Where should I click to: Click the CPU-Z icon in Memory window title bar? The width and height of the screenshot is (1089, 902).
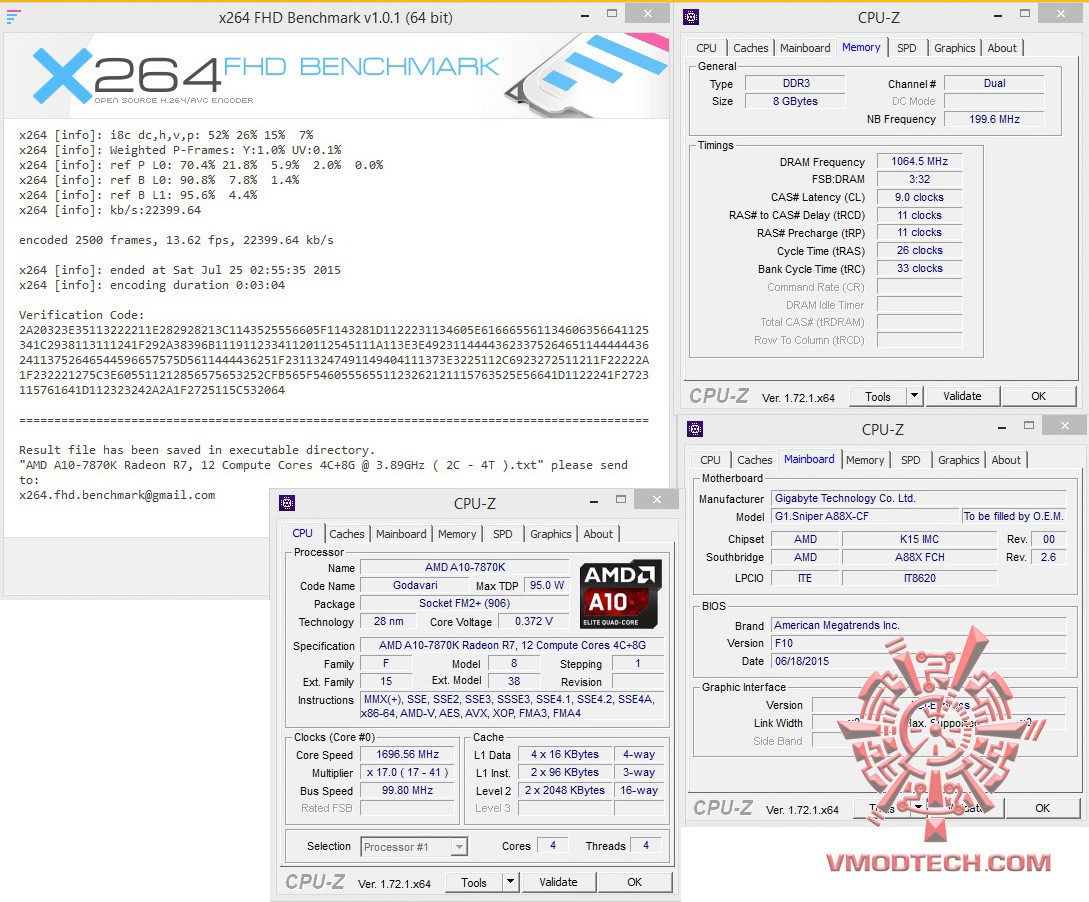click(691, 17)
